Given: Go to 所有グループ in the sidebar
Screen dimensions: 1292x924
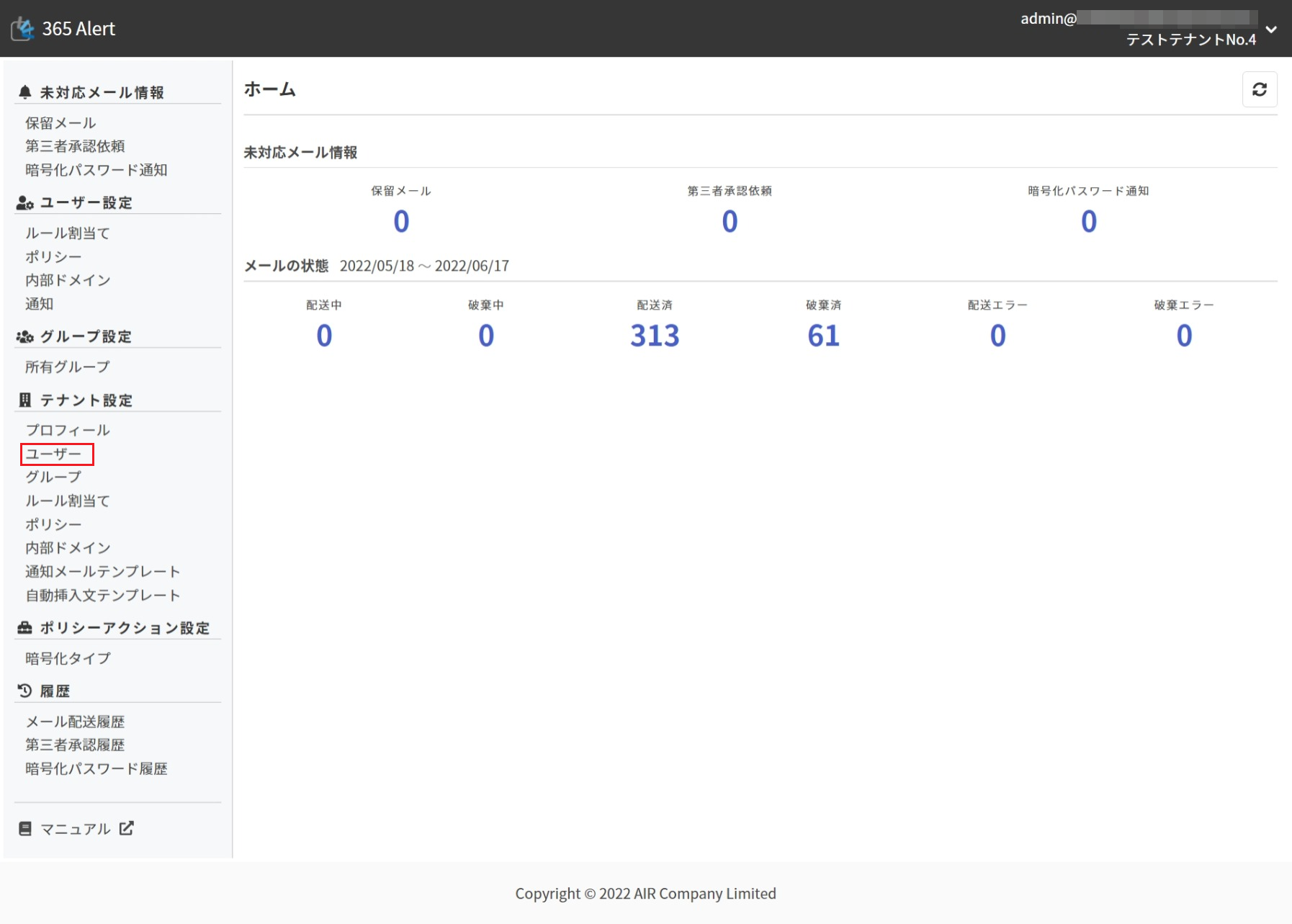Looking at the screenshot, I should (68, 367).
